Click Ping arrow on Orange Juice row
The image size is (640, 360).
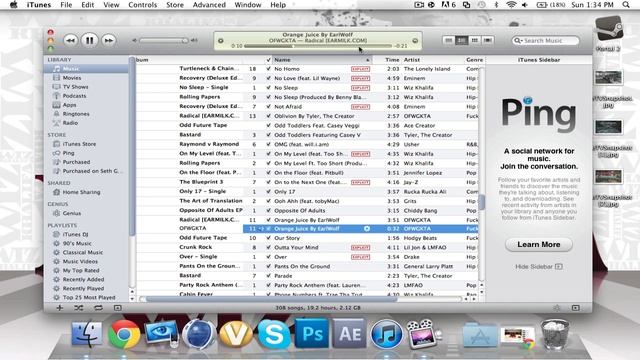click(367, 229)
